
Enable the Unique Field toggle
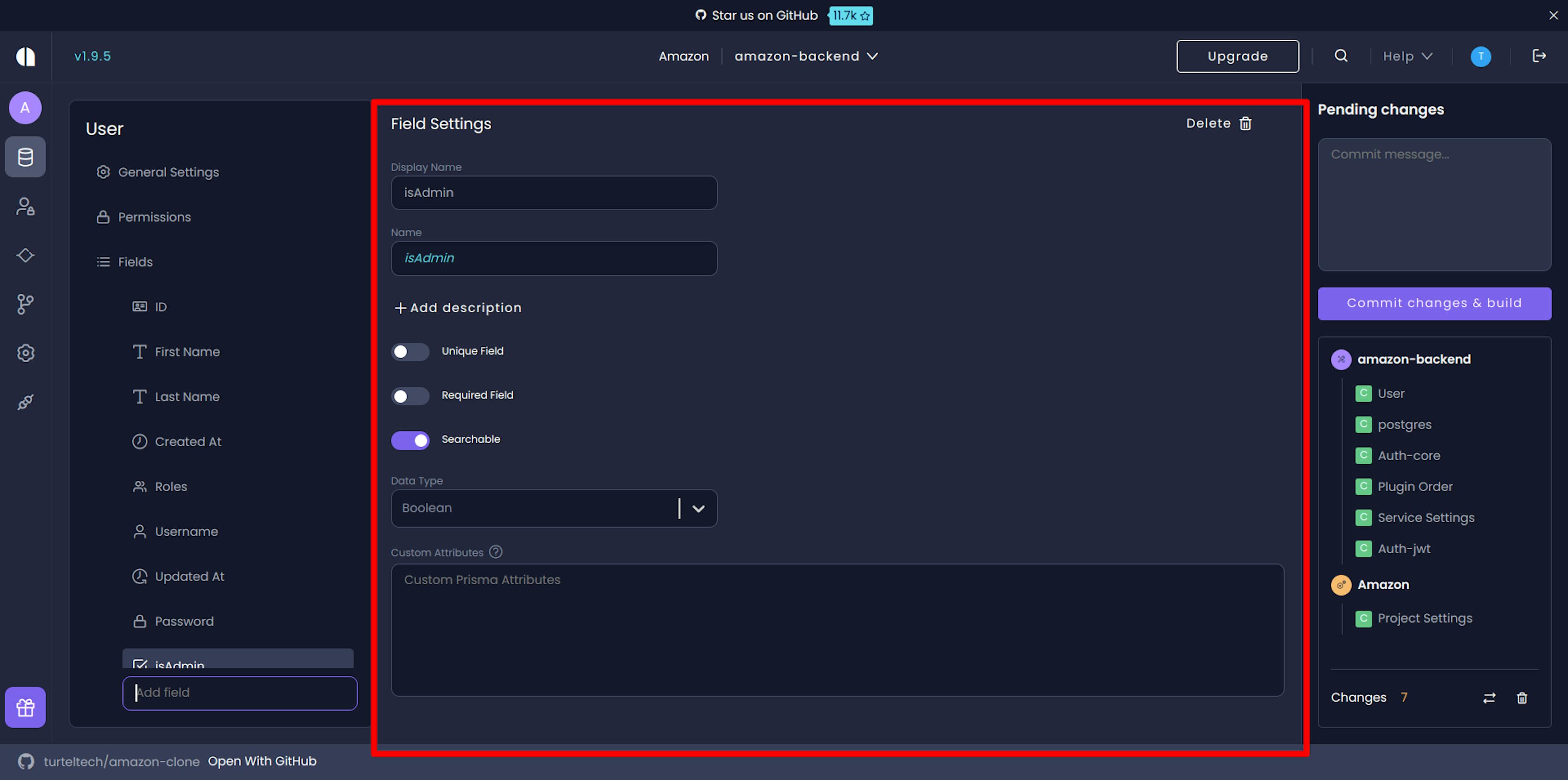point(410,352)
